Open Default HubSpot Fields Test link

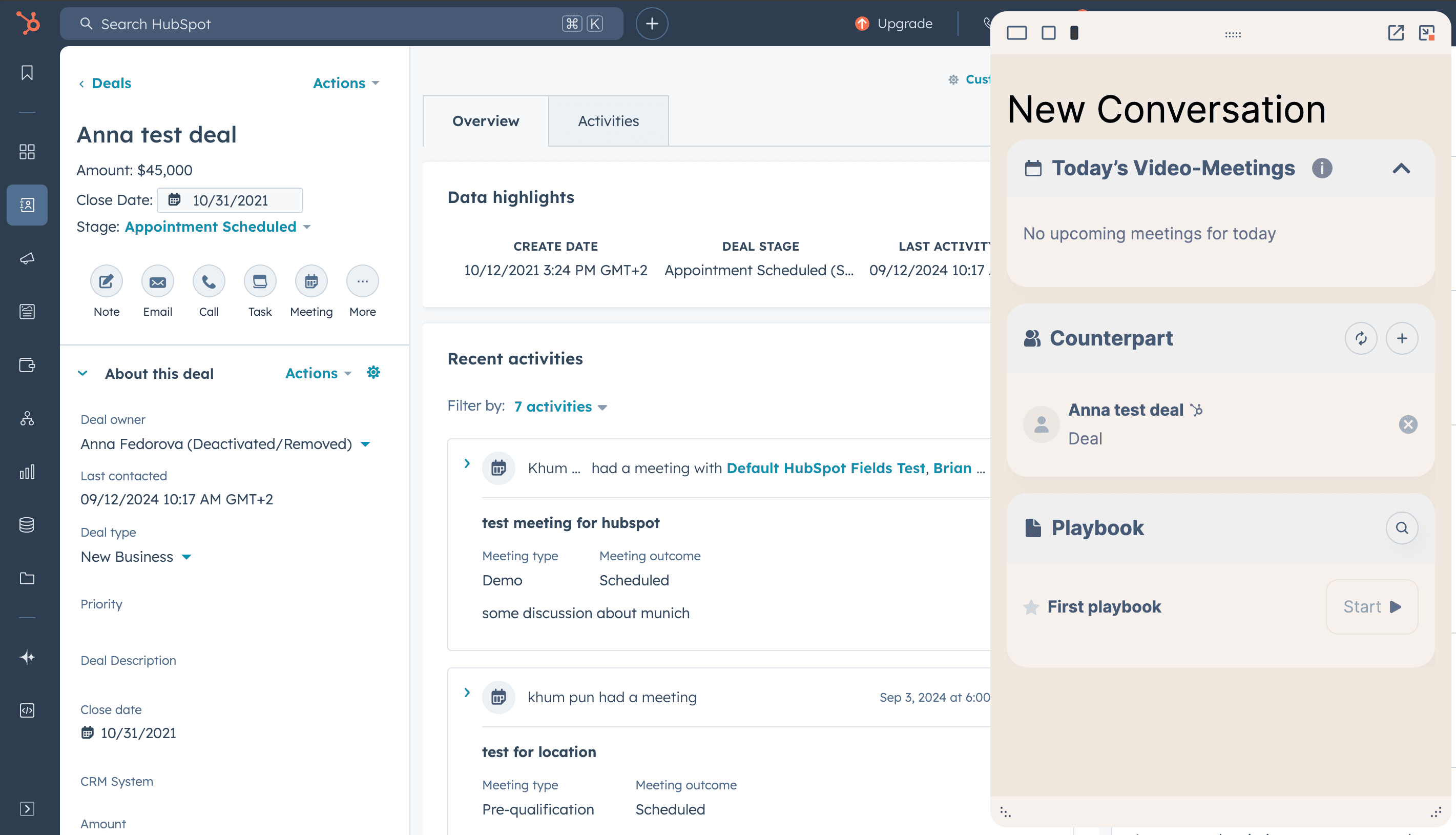(825, 468)
